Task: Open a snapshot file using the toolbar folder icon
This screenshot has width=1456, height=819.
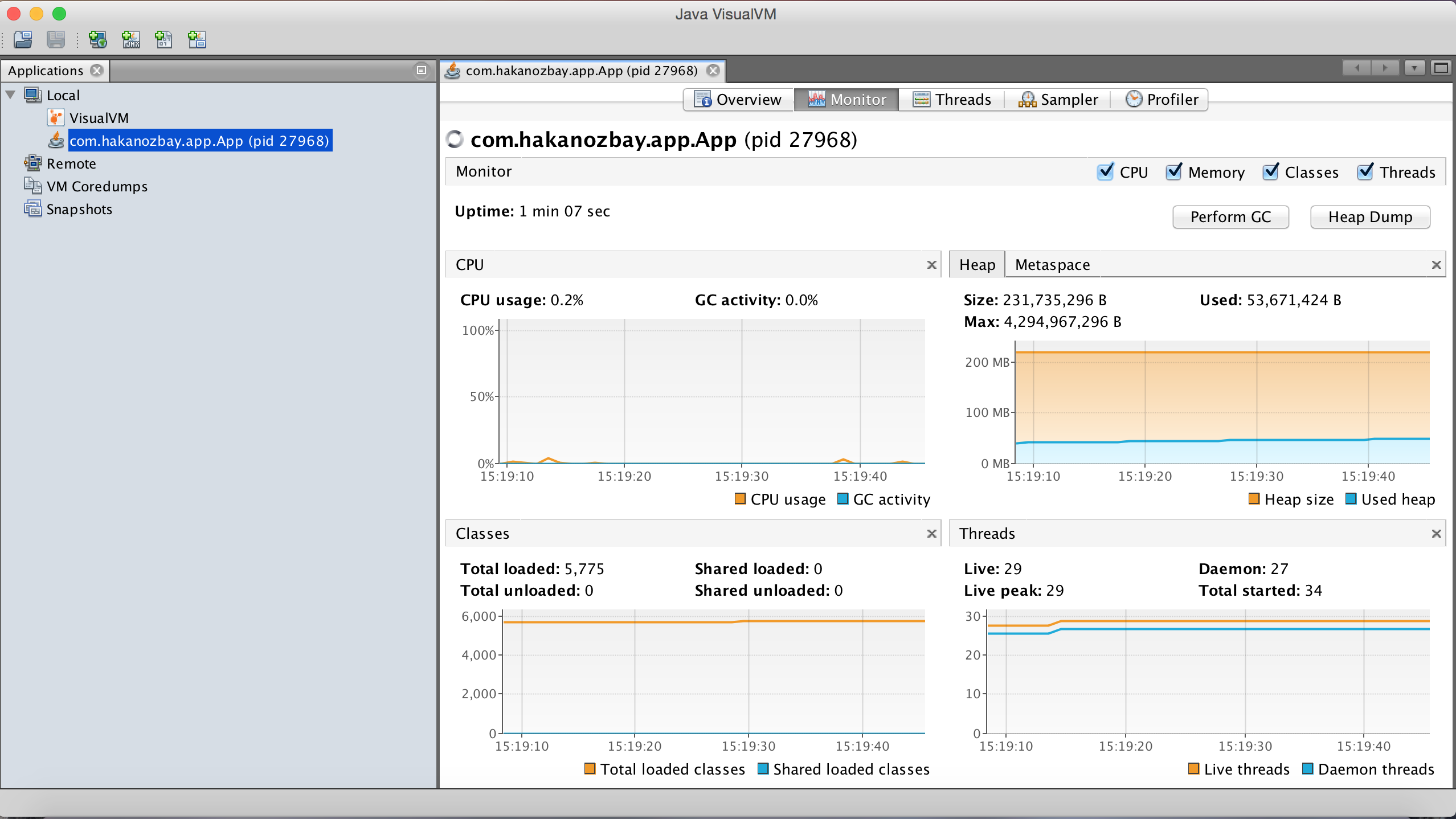Action: (23, 40)
